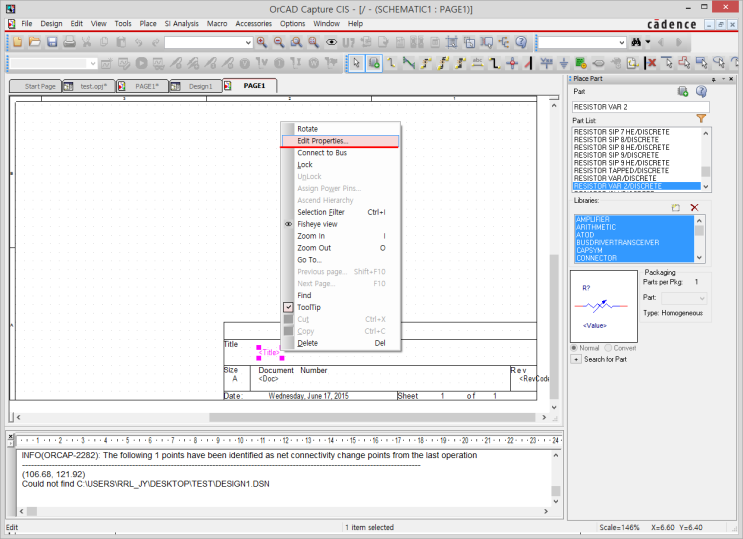Click the part filter funnel icon
Image resolution: width=743 pixels, height=539 pixels.
(701, 119)
